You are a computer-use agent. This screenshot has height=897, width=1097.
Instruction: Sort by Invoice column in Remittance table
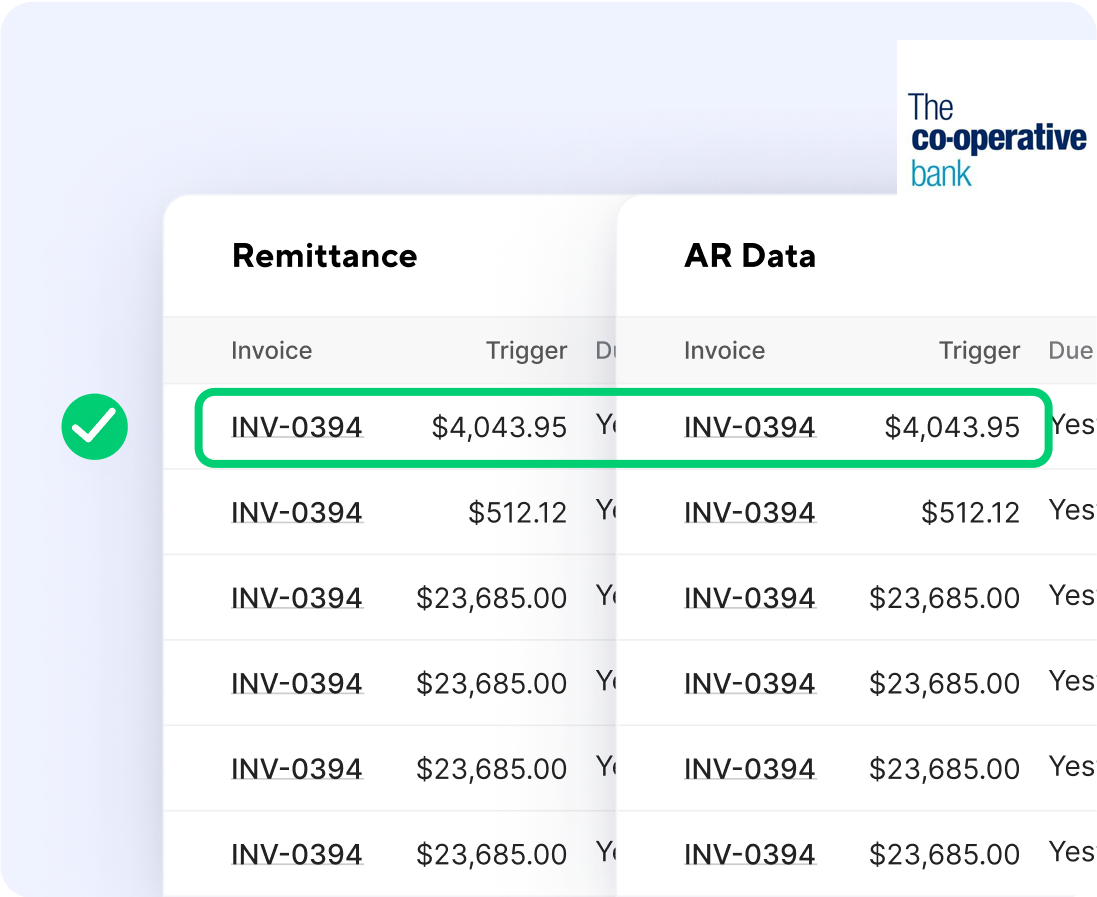point(271,351)
